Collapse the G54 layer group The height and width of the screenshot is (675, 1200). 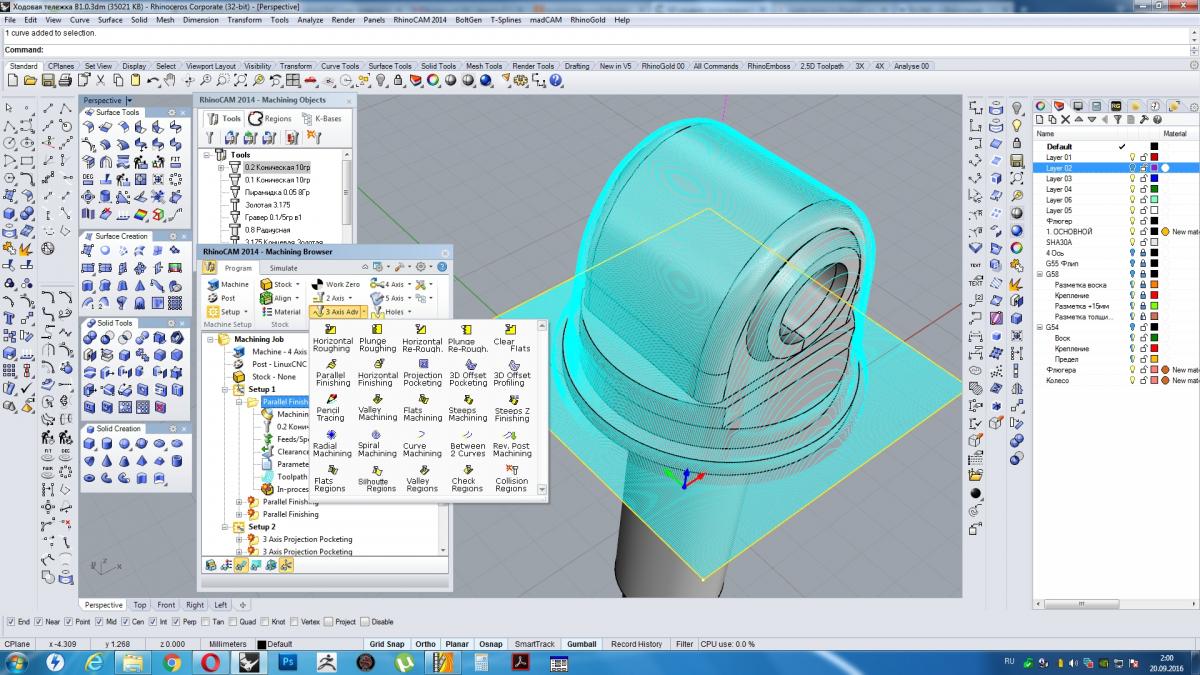tap(1039, 327)
